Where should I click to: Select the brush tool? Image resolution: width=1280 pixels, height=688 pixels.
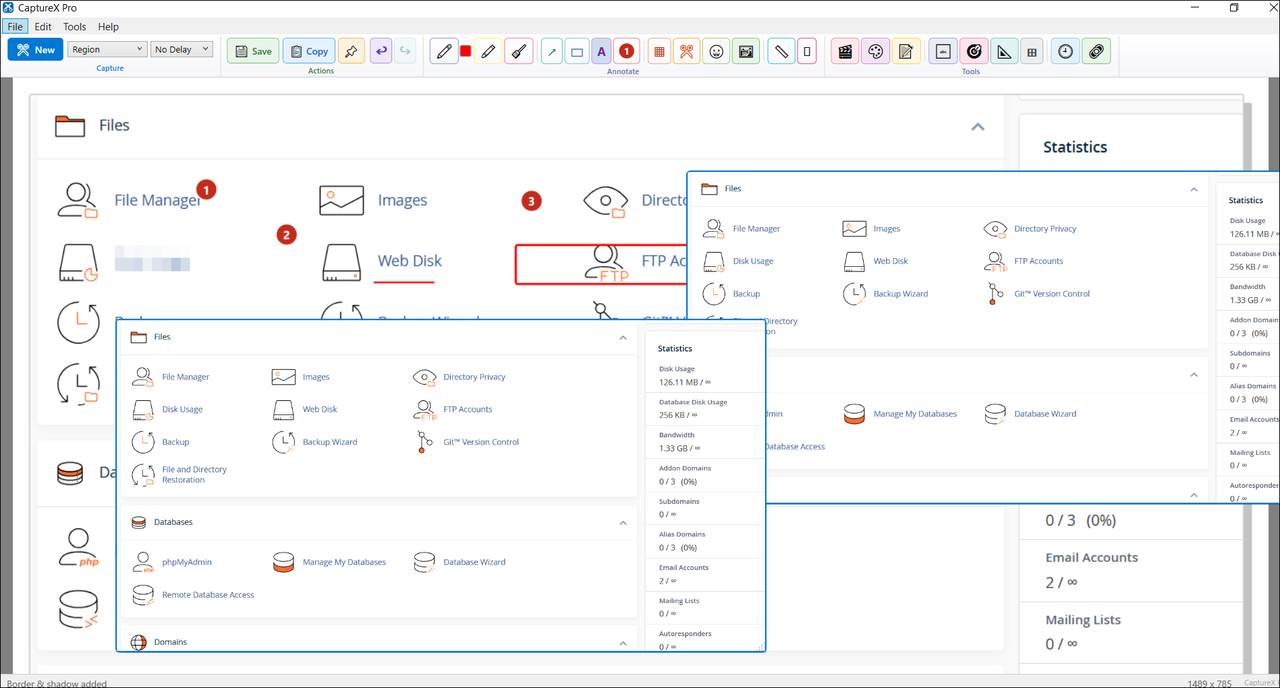point(518,51)
